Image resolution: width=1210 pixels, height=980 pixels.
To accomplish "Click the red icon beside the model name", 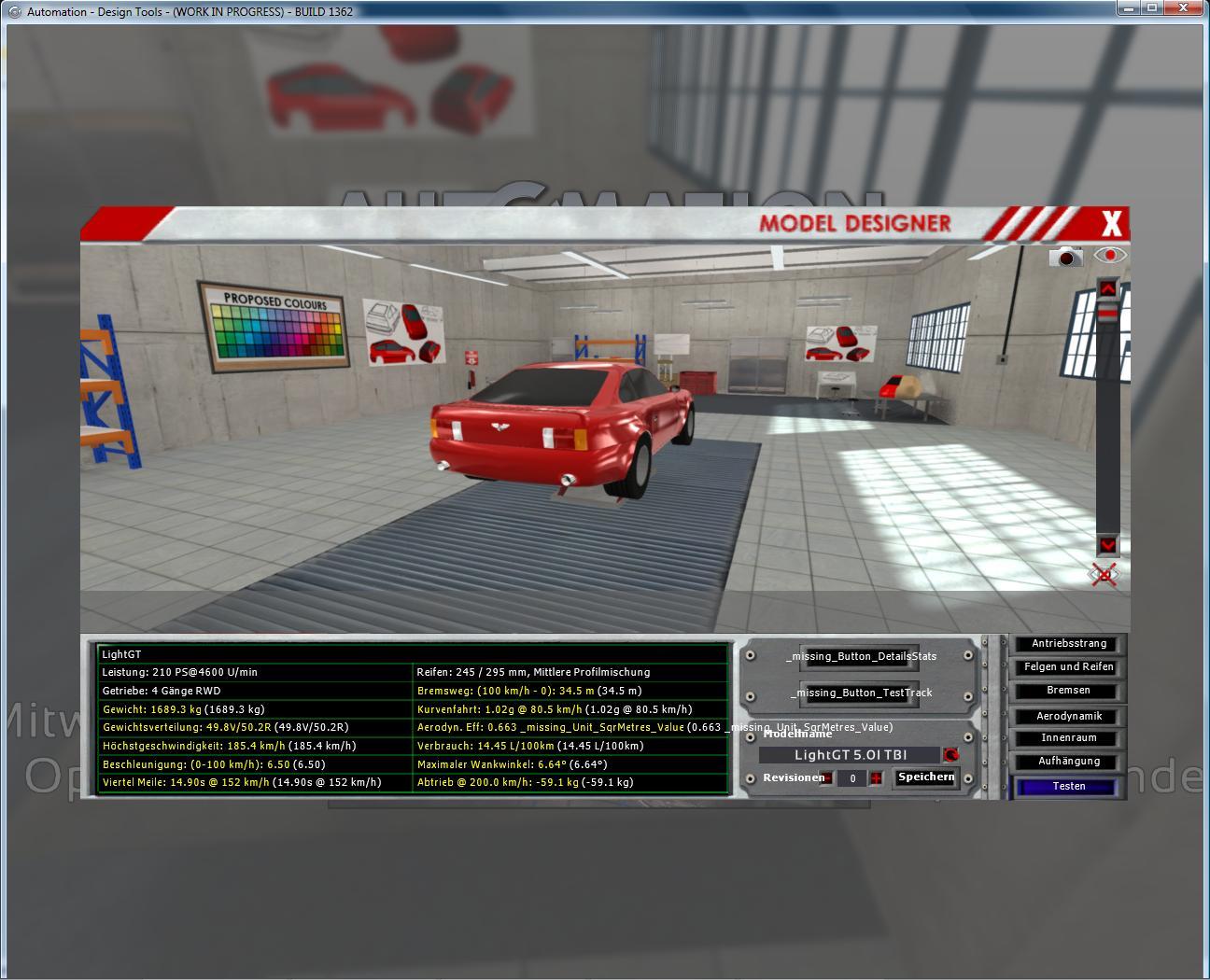I will click(x=951, y=755).
